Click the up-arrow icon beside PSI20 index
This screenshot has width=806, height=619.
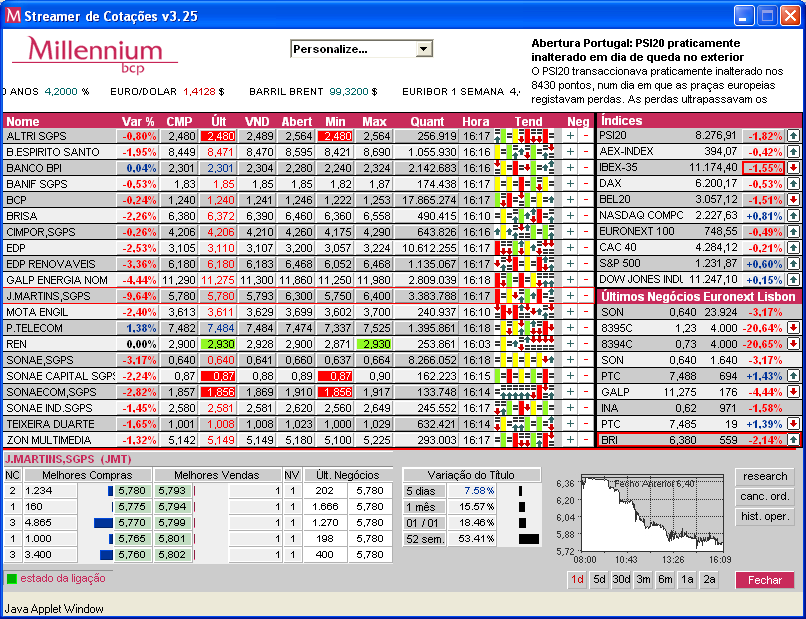pos(794,136)
